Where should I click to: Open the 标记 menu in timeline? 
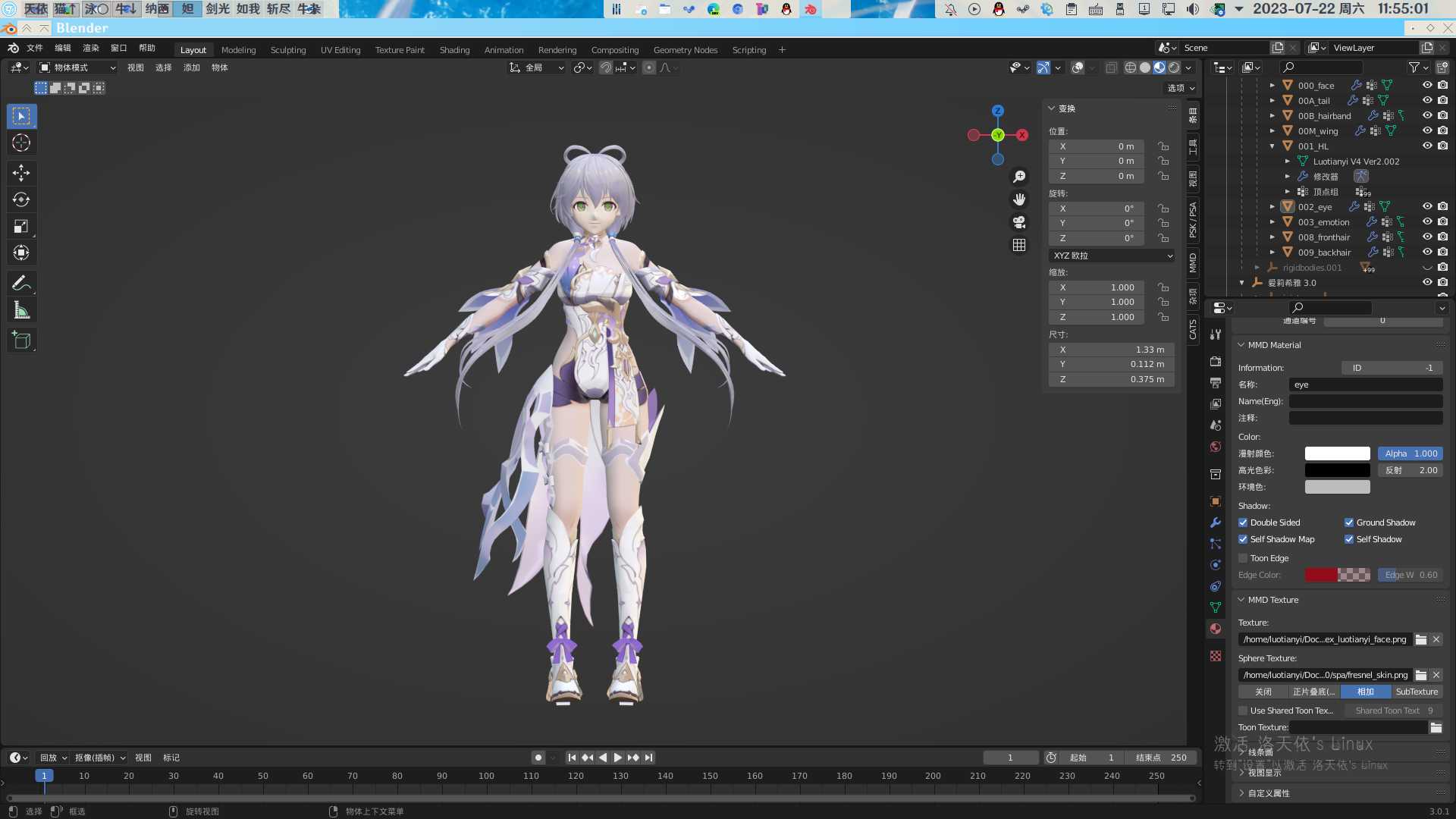pyautogui.click(x=171, y=758)
